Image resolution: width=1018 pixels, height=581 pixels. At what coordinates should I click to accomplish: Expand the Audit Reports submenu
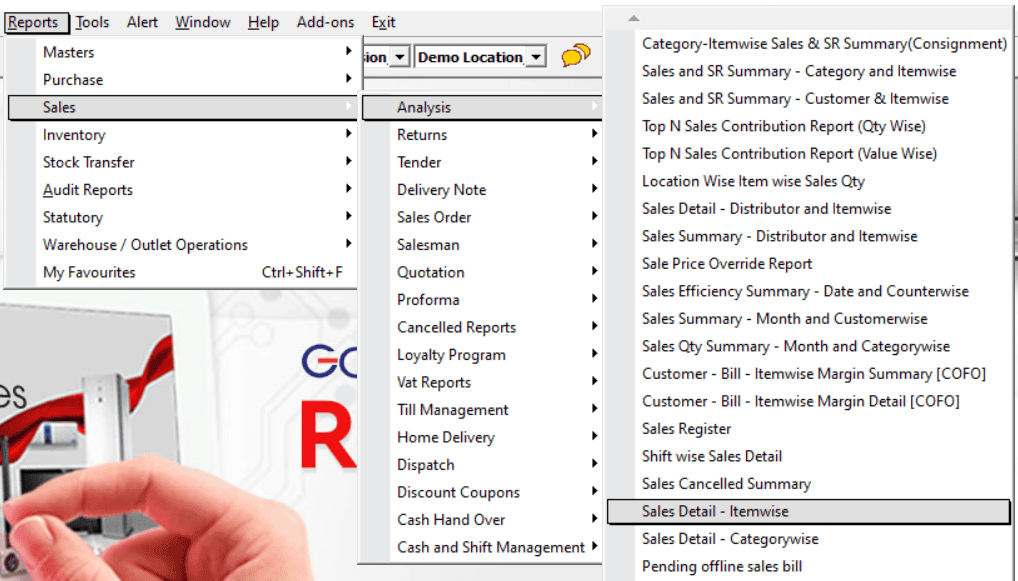(x=182, y=190)
